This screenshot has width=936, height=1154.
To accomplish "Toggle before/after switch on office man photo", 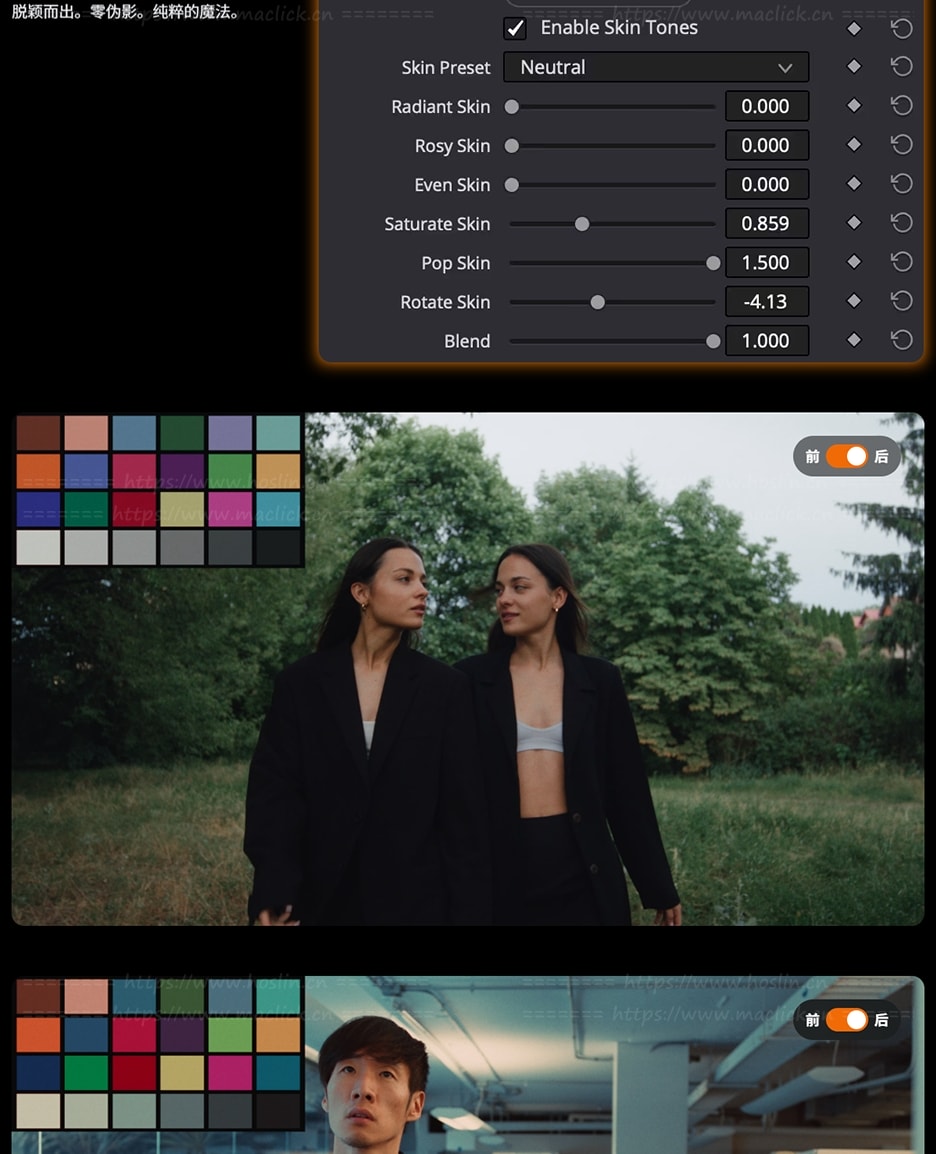I will (x=847, y=1019).
